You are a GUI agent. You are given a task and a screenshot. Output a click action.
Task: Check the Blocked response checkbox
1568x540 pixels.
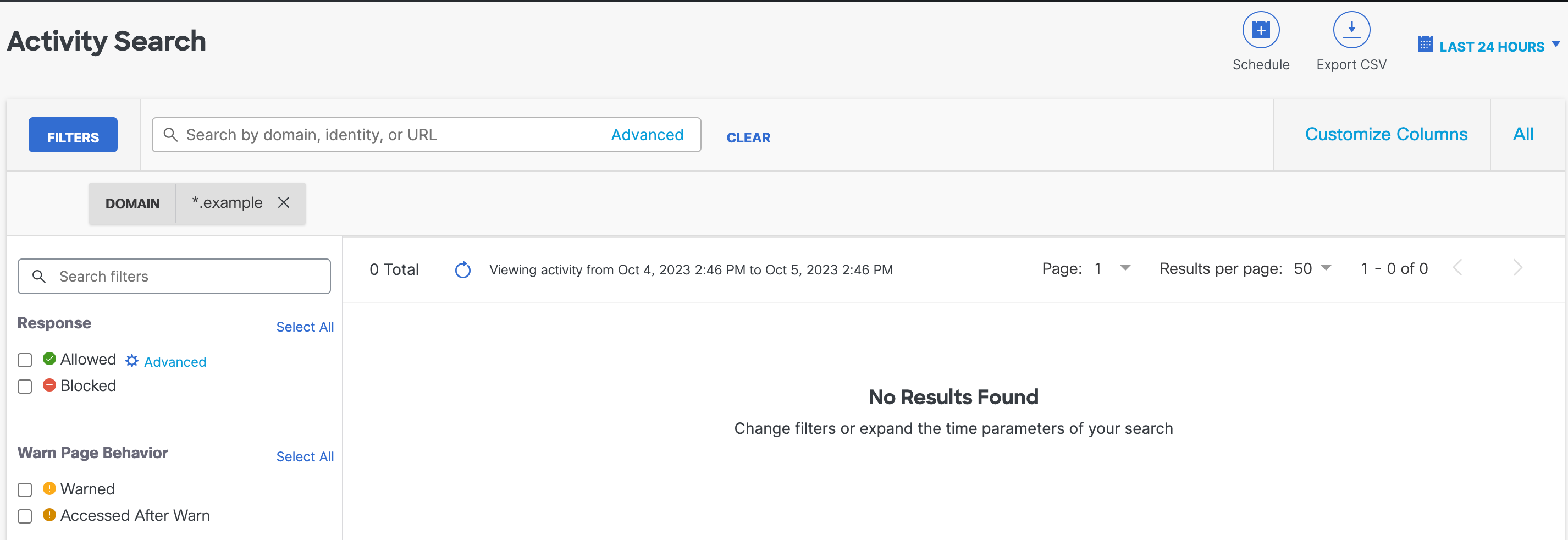click(25, 387)
